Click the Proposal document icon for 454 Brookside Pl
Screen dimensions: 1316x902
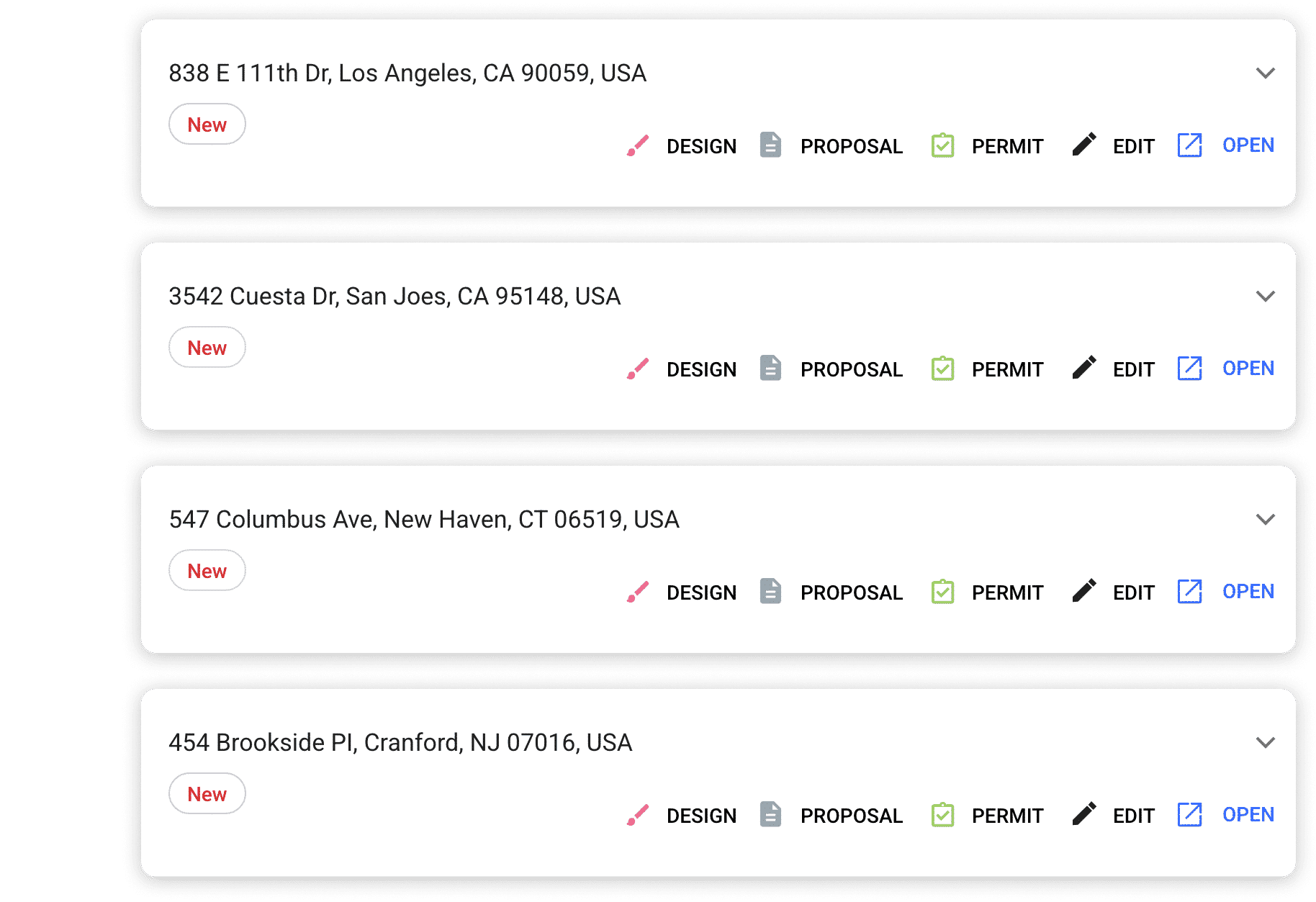tap(770, 813)
